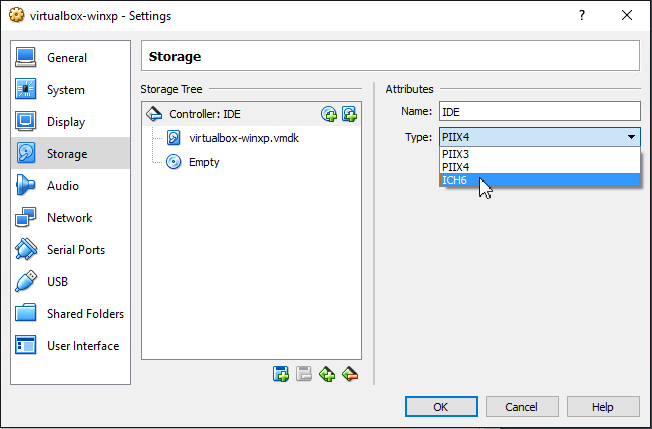Select the USB settings category
This screenshot has width=652, height=429.
click(70, 281)
